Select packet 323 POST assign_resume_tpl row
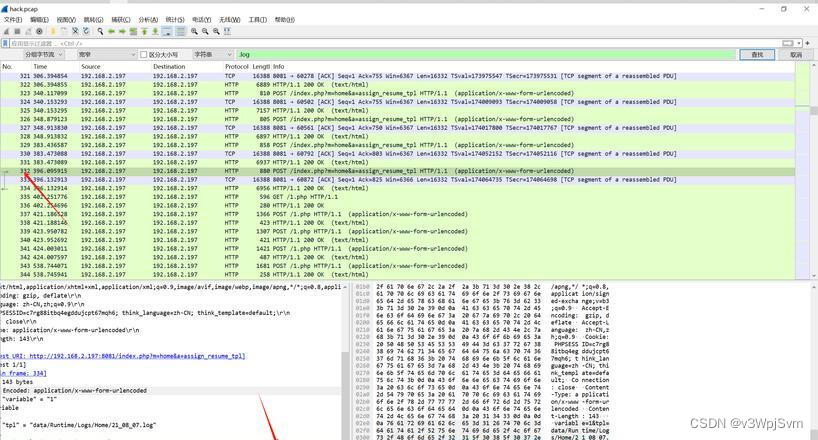 pyautogui.click(x=398, y=93)
